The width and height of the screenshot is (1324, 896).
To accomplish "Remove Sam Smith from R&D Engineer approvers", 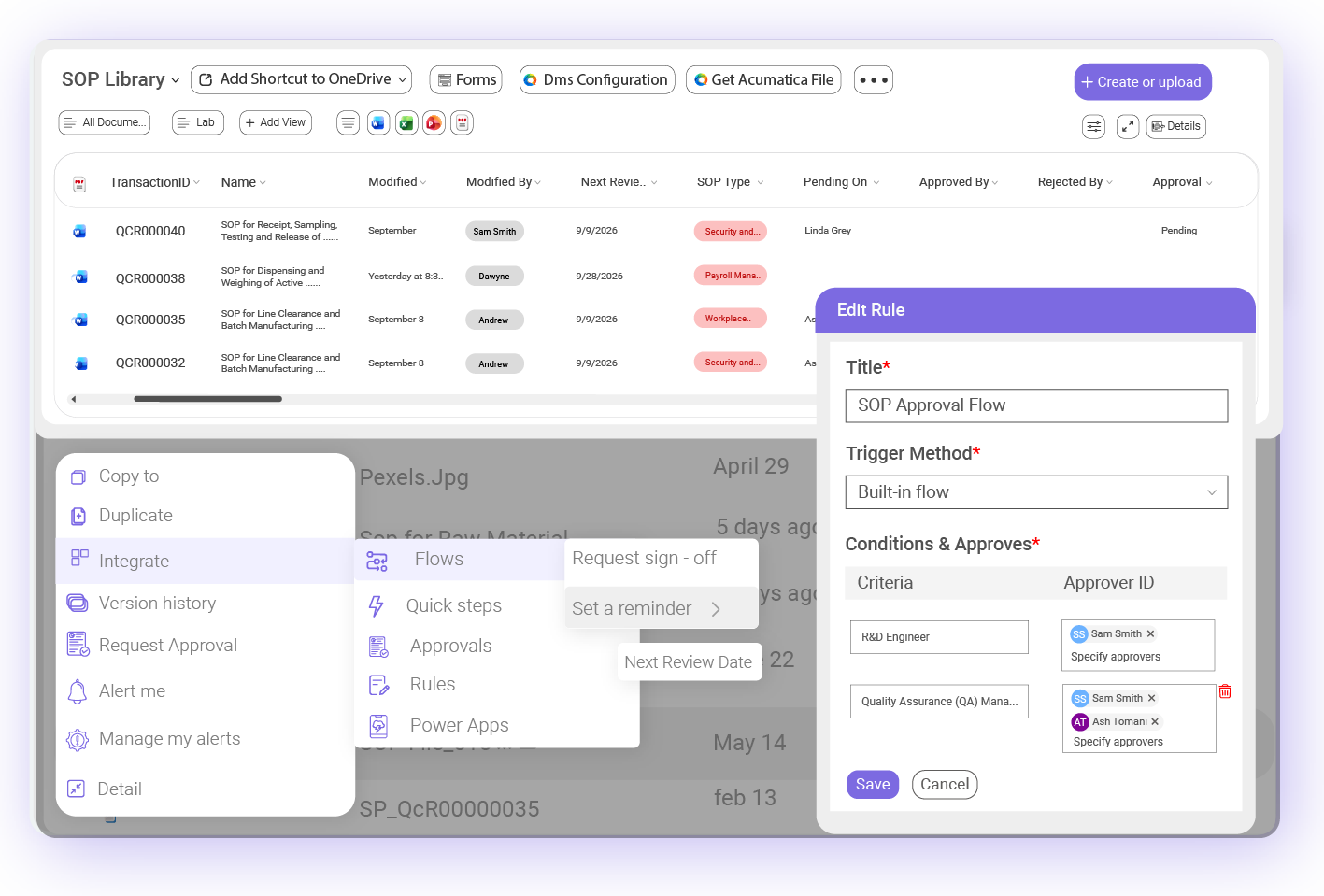I will (1150, 633).
